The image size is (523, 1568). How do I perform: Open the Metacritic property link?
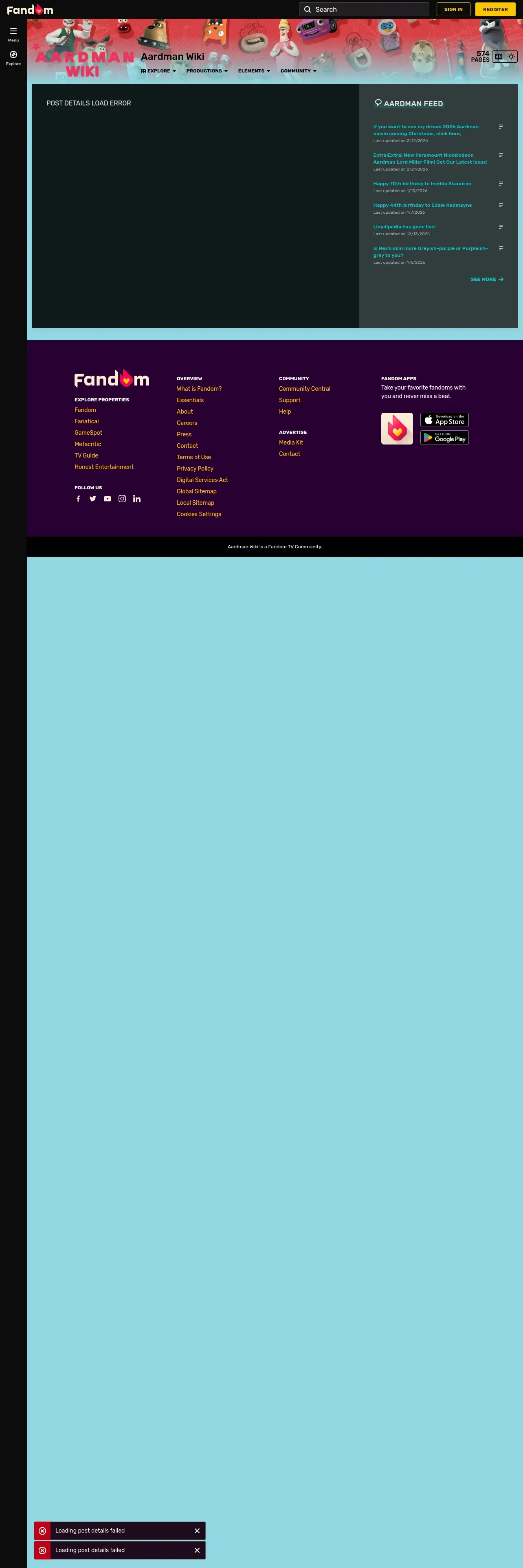[88, 445]
